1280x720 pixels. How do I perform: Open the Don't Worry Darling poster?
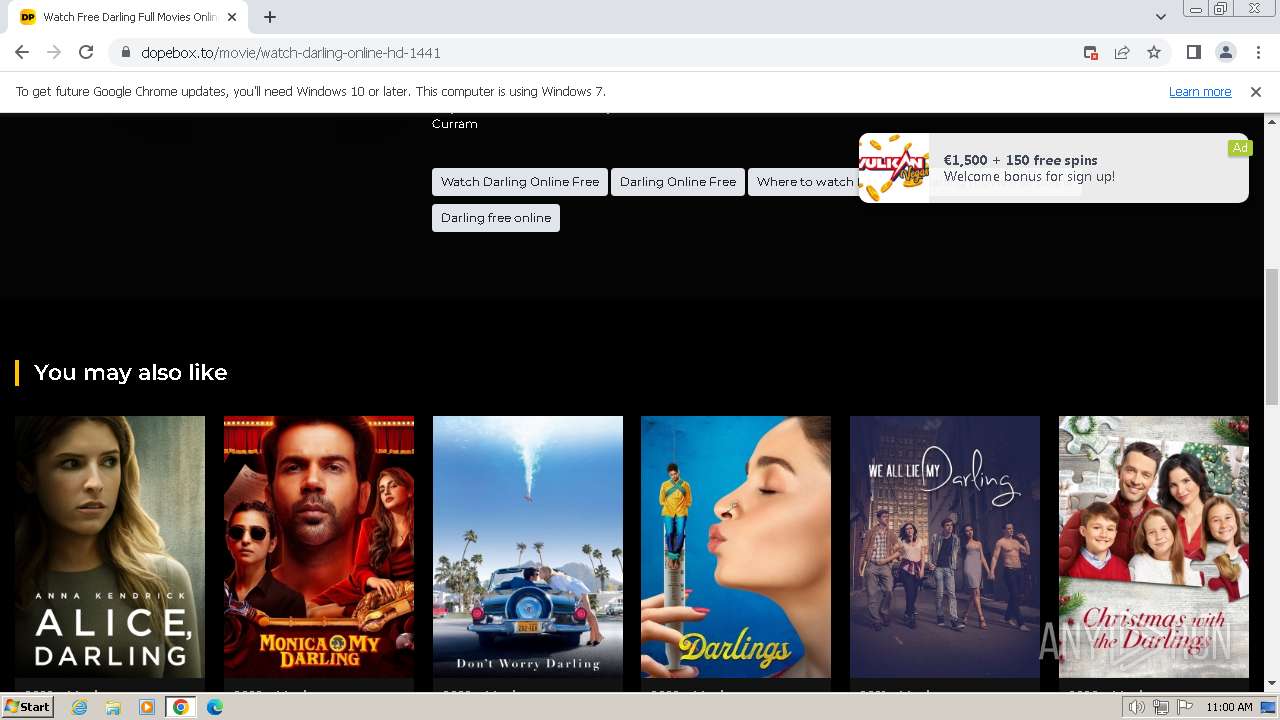pyautogui.click(x=528, y=547)
